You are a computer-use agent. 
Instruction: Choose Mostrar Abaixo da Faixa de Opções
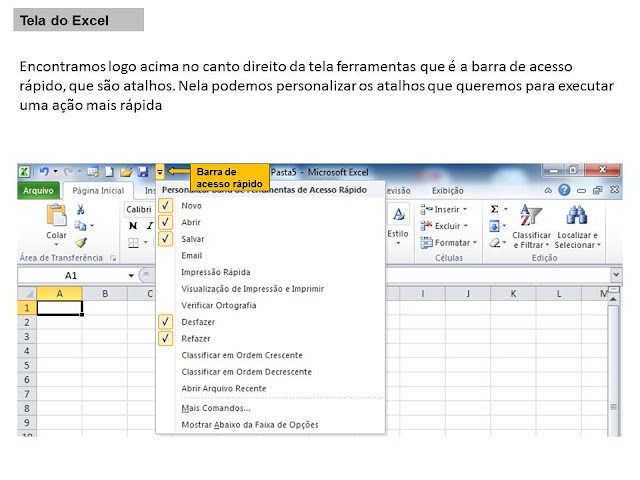(250, 424)
